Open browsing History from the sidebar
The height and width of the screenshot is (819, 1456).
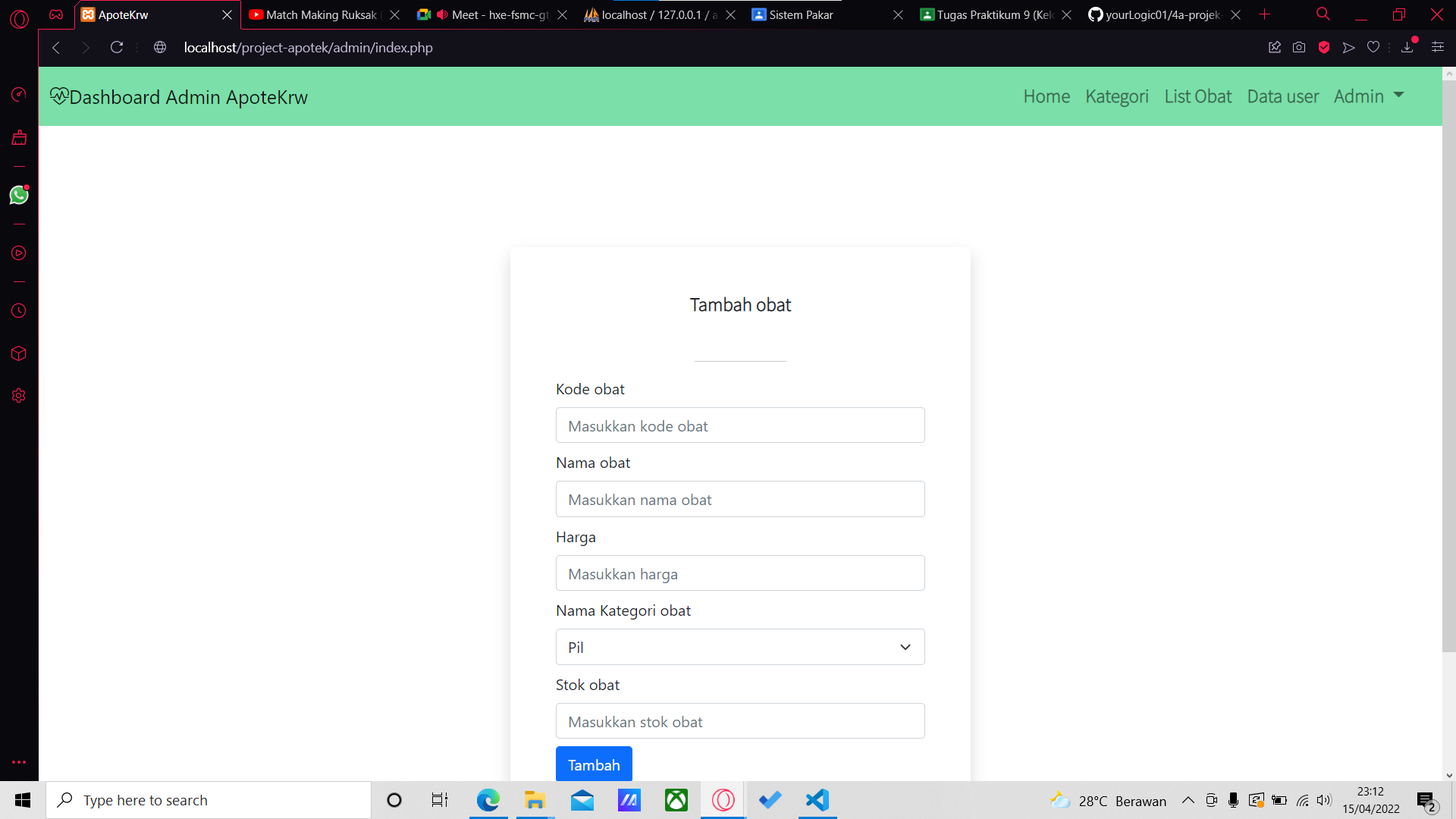click(x=18, y=310)
